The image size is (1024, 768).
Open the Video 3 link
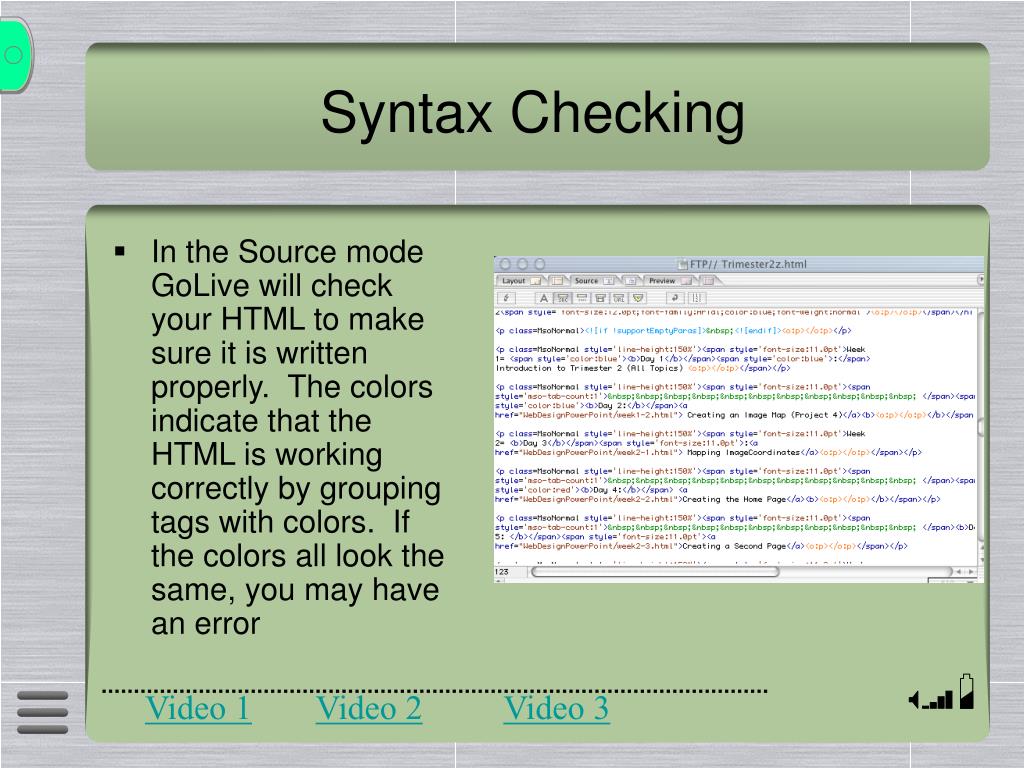point(556,709)
